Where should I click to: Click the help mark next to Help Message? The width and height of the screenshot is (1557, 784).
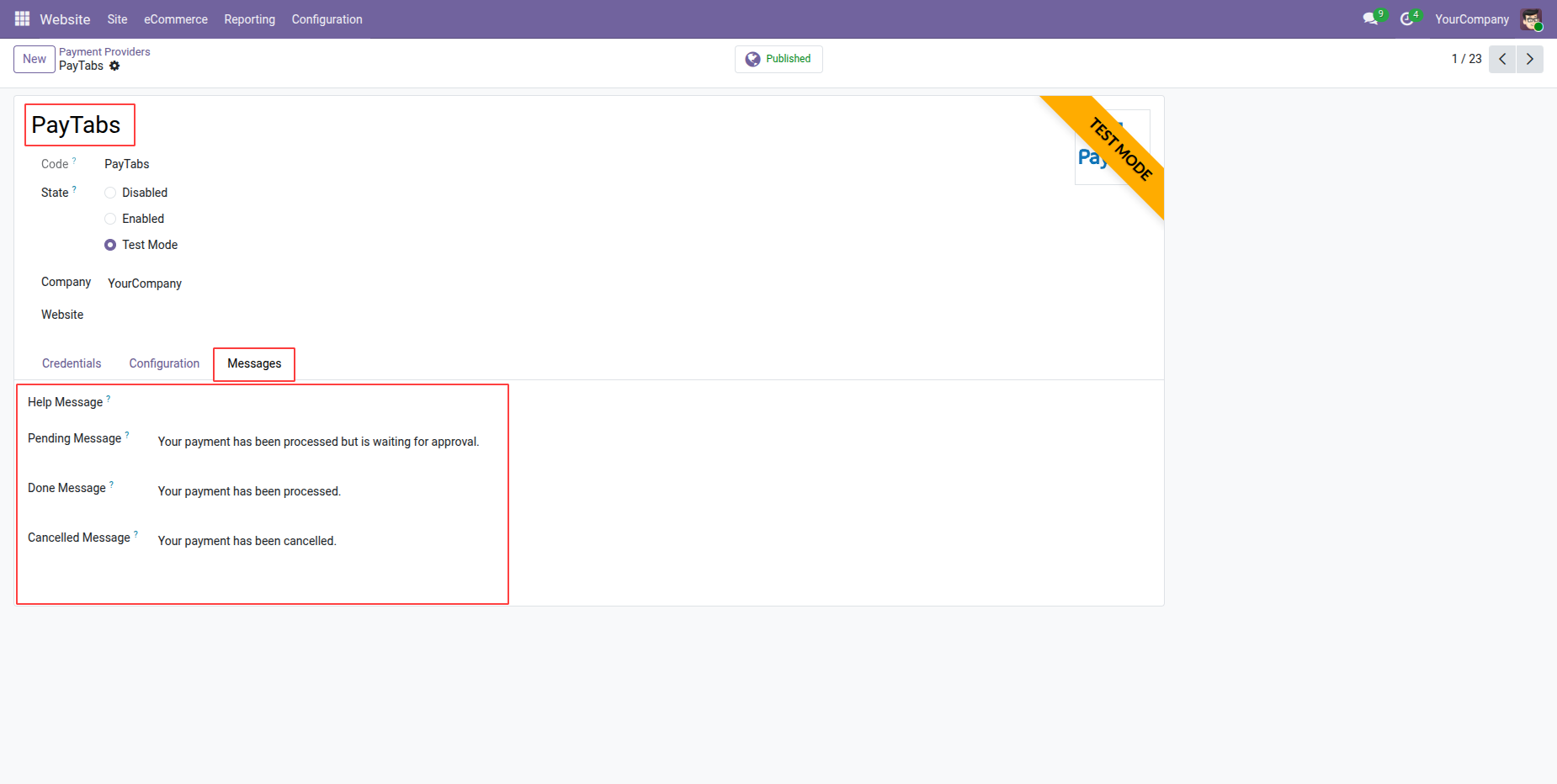tap(109, 398)
